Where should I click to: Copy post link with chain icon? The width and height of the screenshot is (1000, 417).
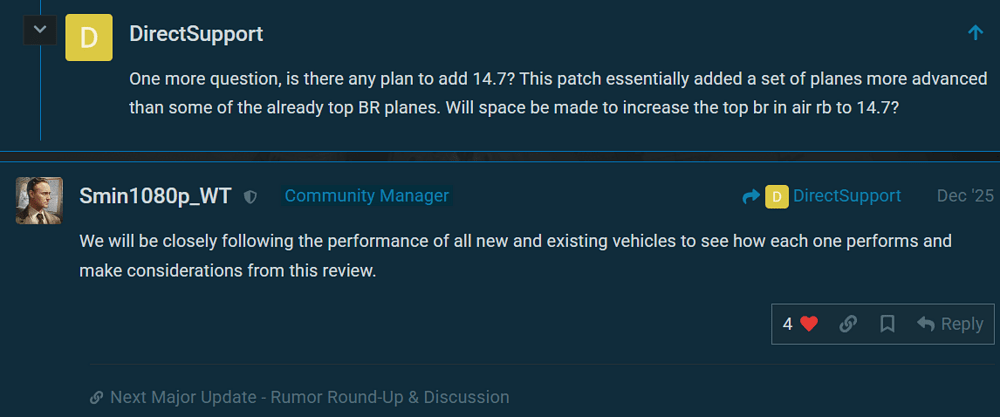point(847,324)
